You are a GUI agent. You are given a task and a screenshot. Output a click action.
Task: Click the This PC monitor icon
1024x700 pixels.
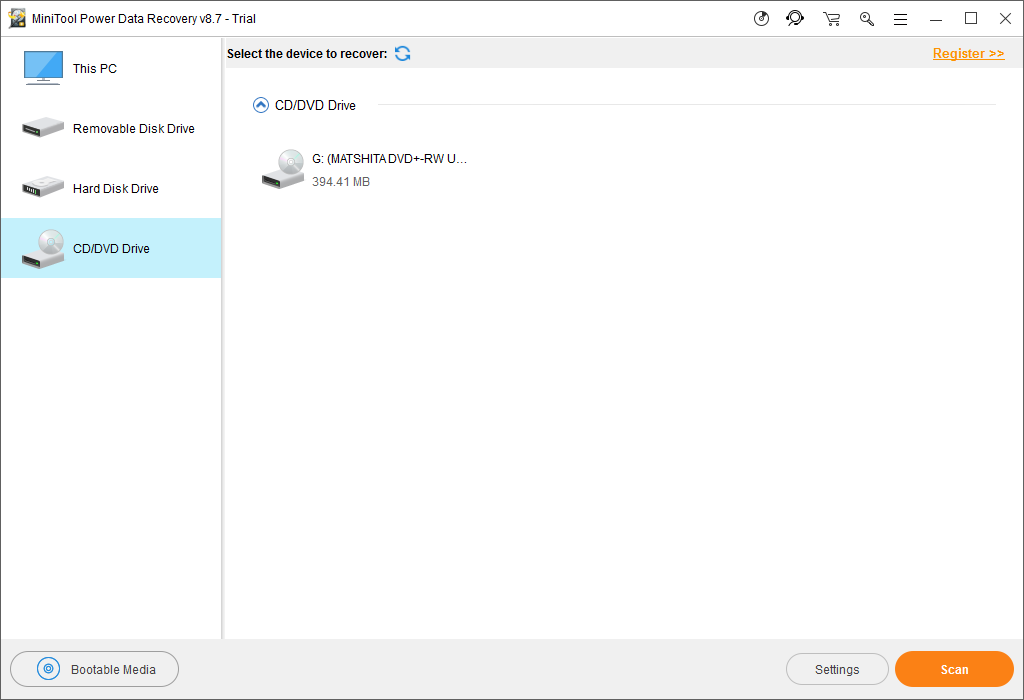pyautogui.click(x=43, y=68)
